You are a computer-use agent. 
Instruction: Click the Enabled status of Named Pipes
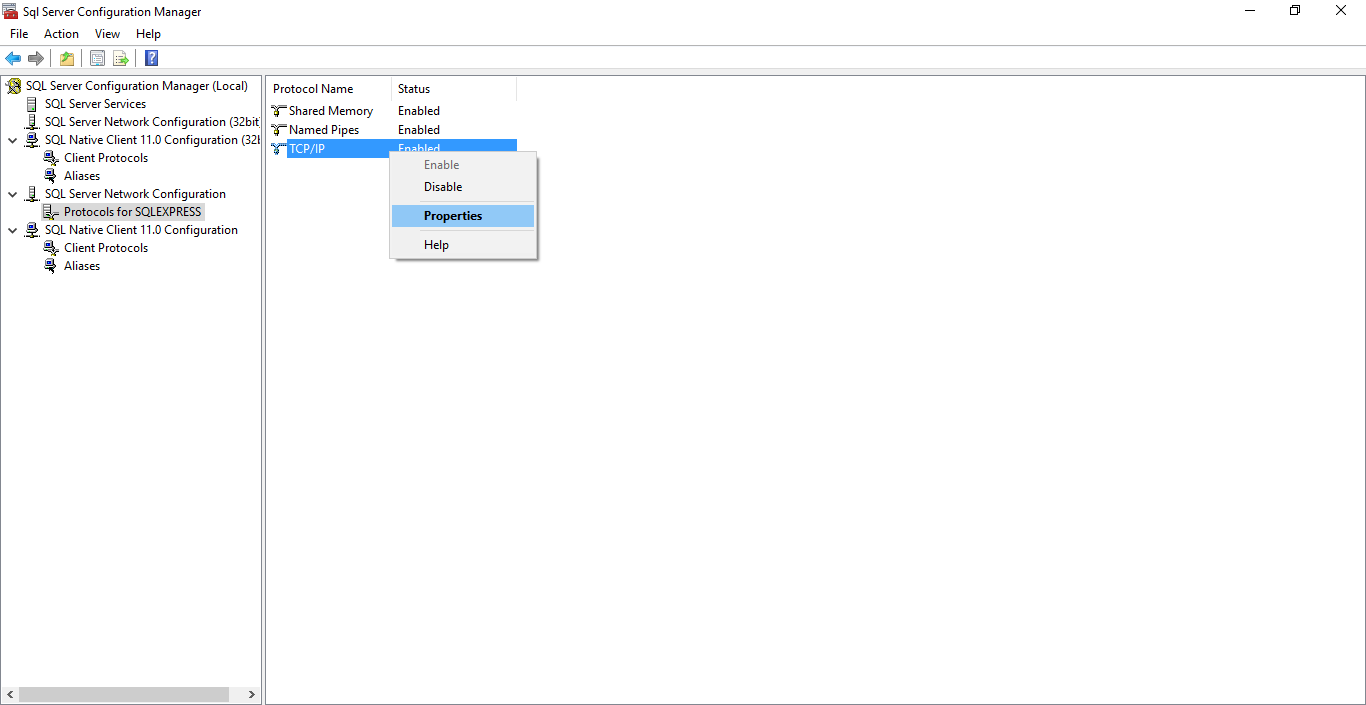pos(419,130)
